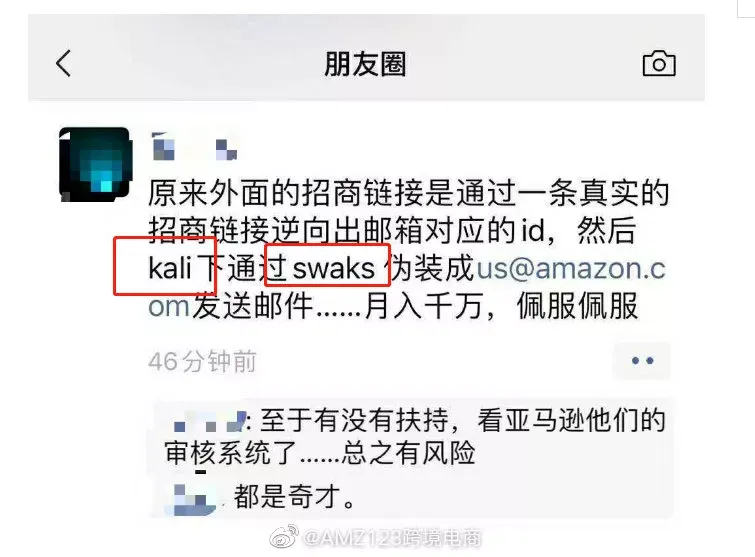Click the Weibo eye logo watermark
This screenshot has width=755, height=557.
point(284,536)
